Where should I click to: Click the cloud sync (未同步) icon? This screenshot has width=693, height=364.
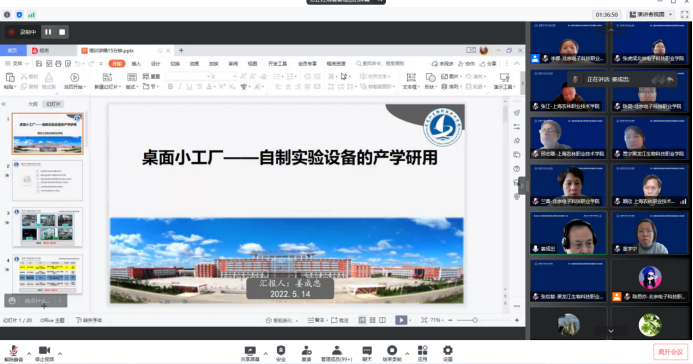tap(442, 64)
